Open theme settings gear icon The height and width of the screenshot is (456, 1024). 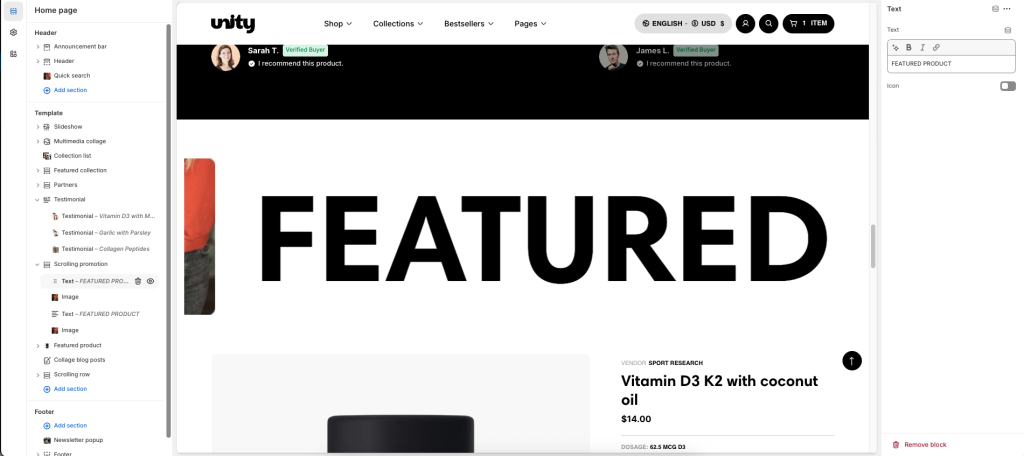(14, 33)
